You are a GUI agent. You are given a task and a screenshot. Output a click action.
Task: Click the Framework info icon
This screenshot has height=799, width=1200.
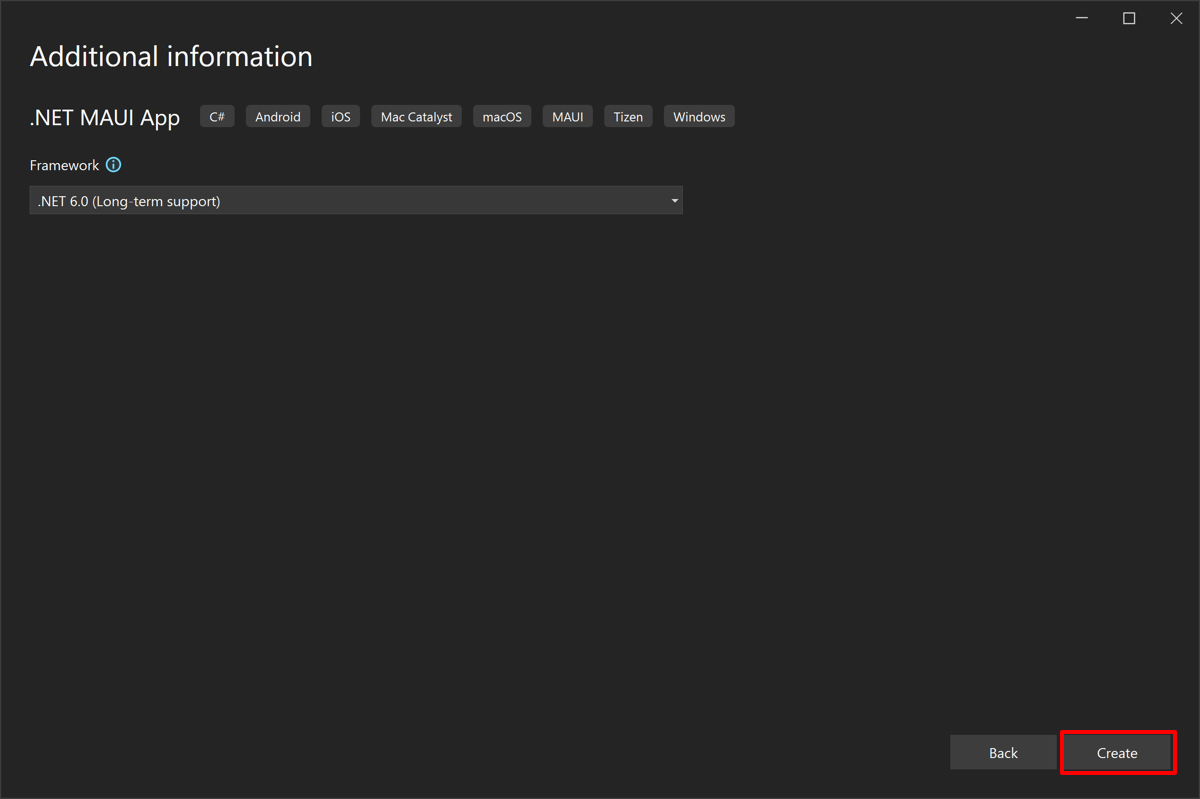pyautogui.click(x=113, y=165)
